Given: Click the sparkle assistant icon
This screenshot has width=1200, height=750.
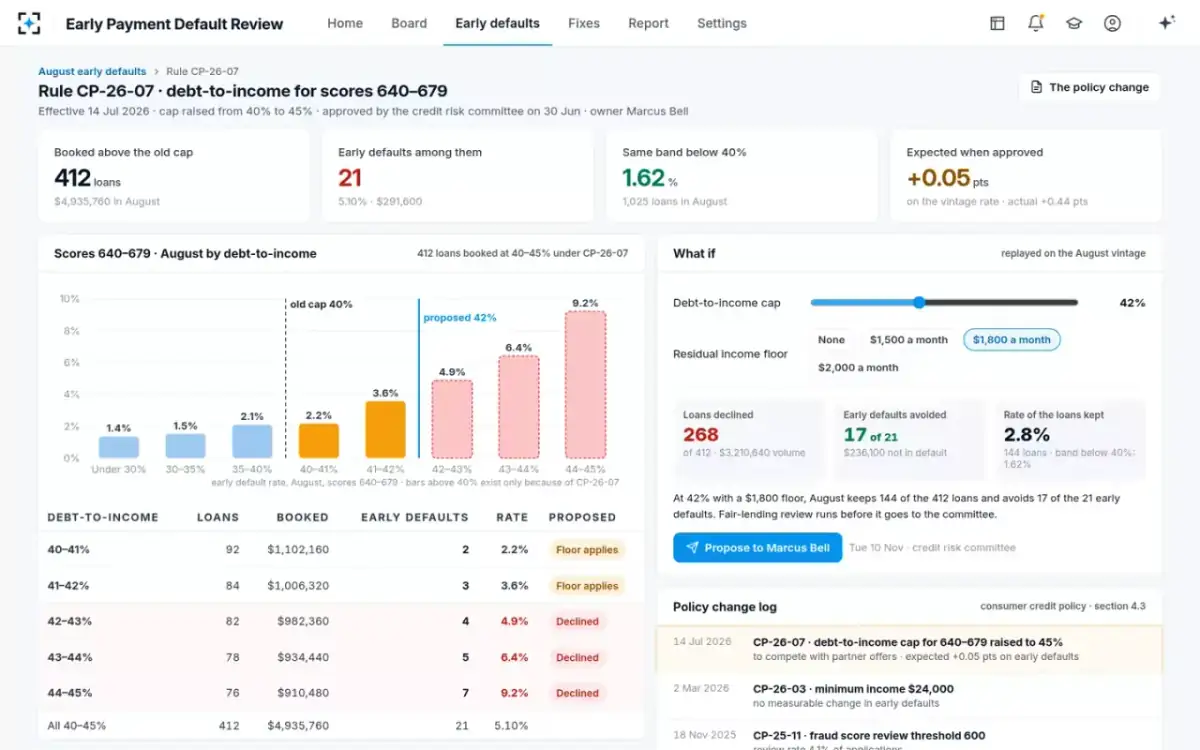Looking at the screenshot, I should [x=1166, y=23].
